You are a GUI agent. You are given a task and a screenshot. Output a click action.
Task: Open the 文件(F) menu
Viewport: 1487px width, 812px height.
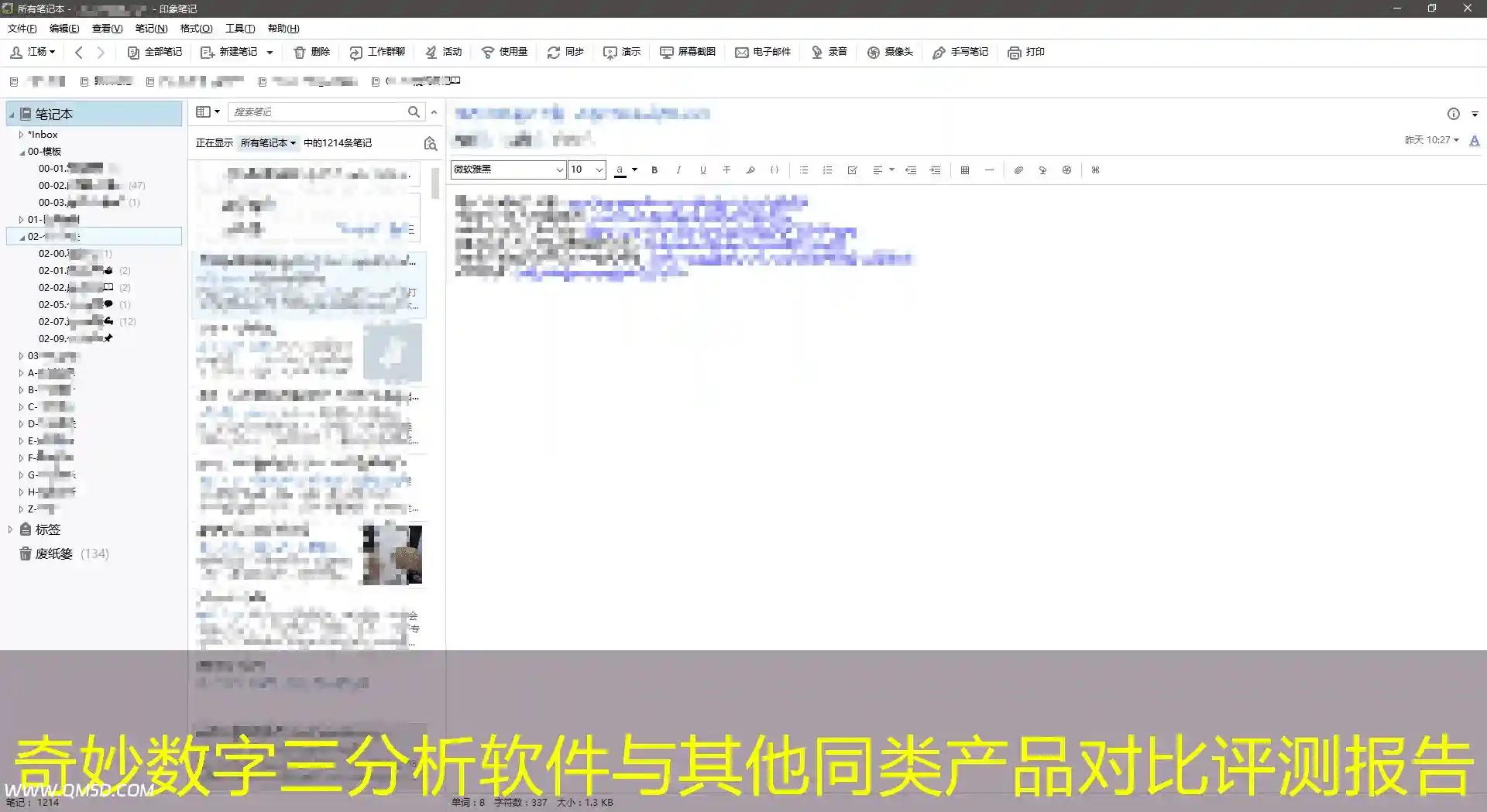22,29
